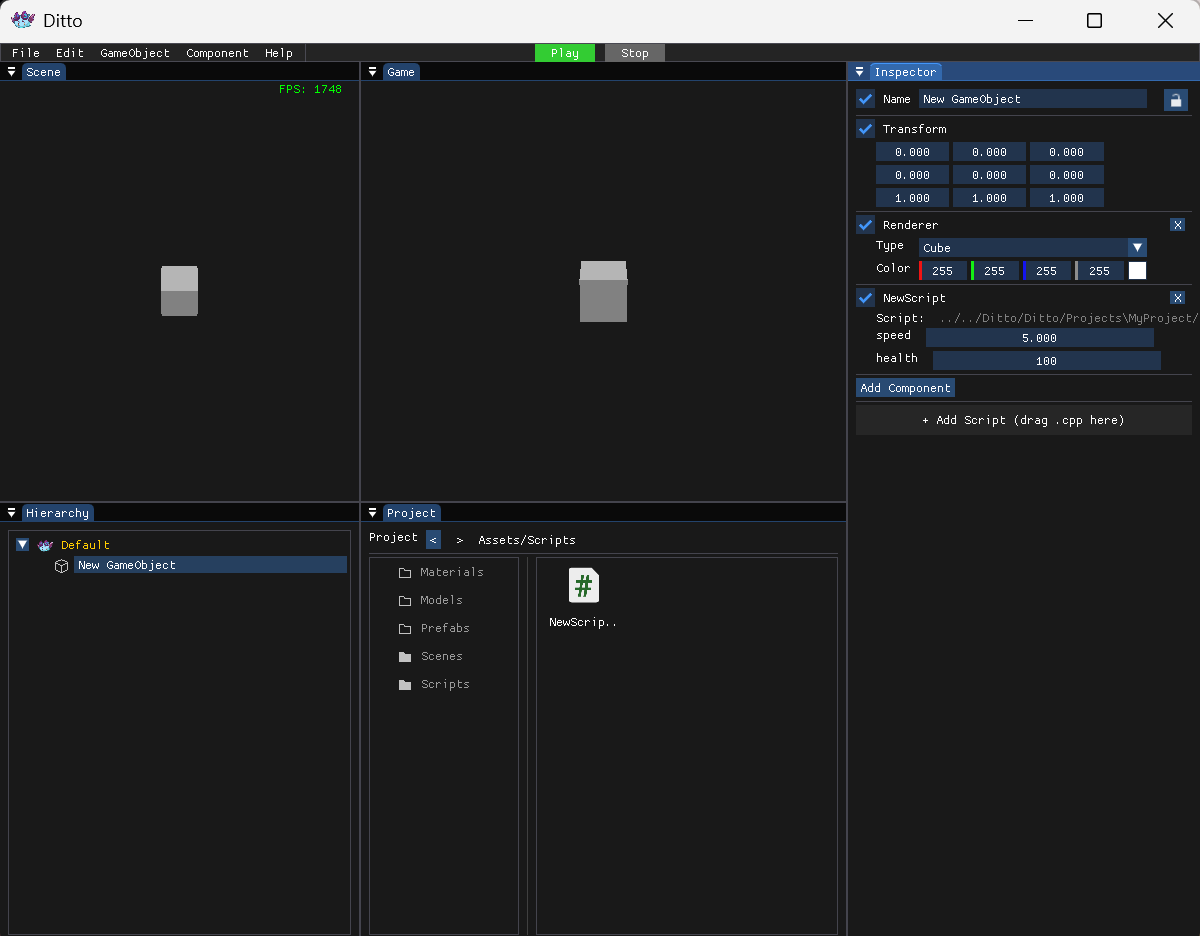This screenshot has height=936, width=1200.
Task: Toggle the GameObject active checkbox beside Name
Action: (x=866, y=99)
